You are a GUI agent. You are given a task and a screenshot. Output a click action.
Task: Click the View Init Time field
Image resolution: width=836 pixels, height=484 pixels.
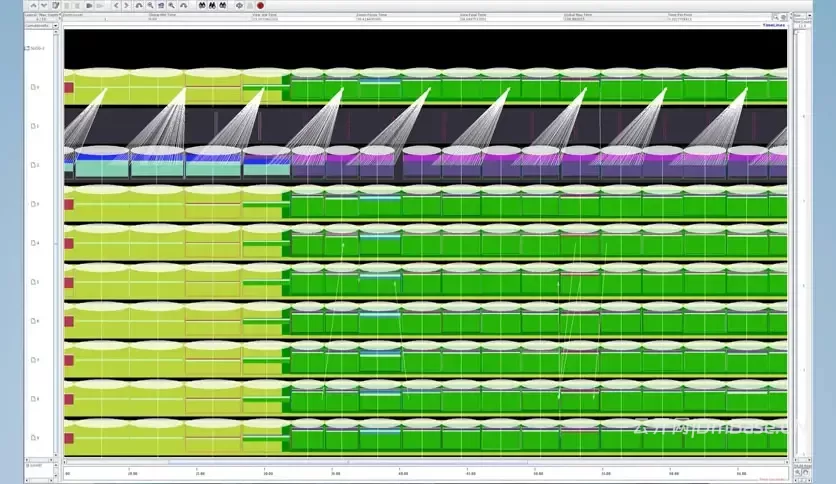pos(303,19)
